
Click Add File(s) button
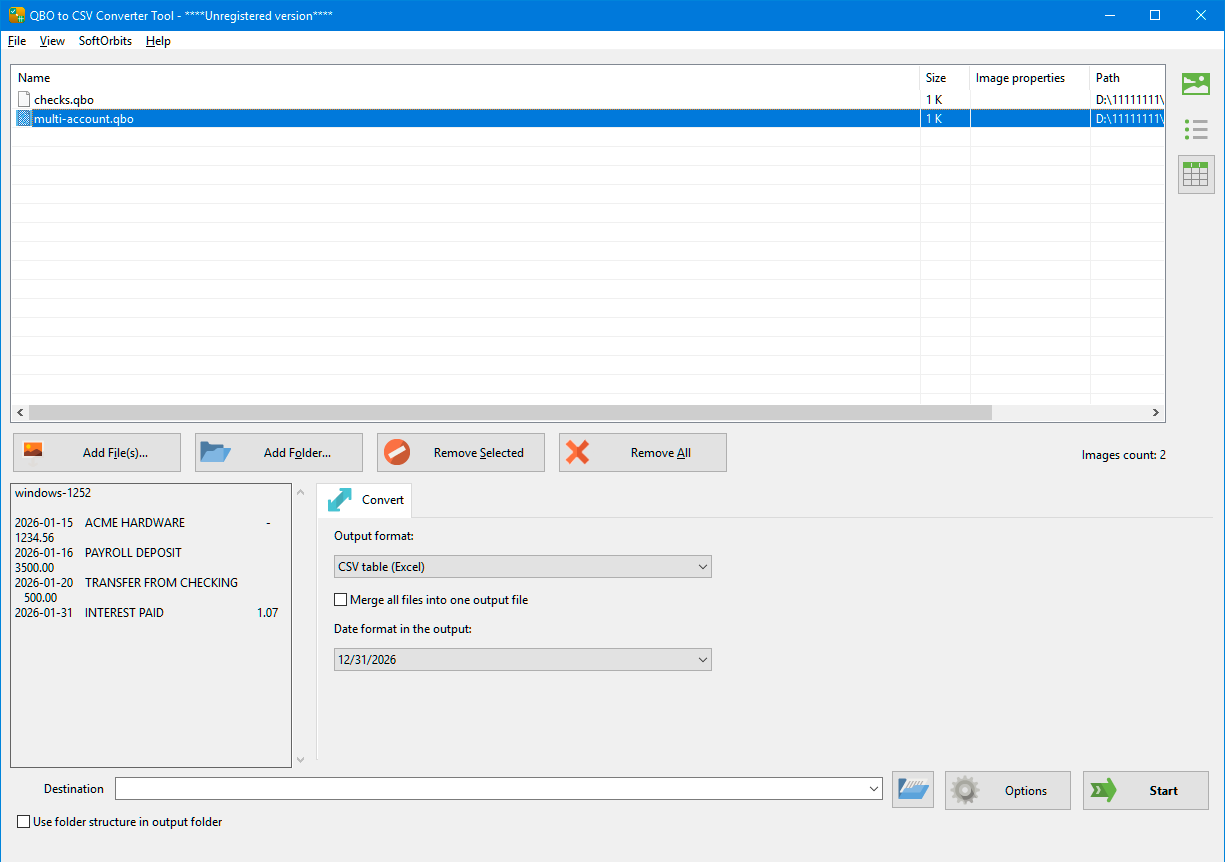[x=97, y=452]
